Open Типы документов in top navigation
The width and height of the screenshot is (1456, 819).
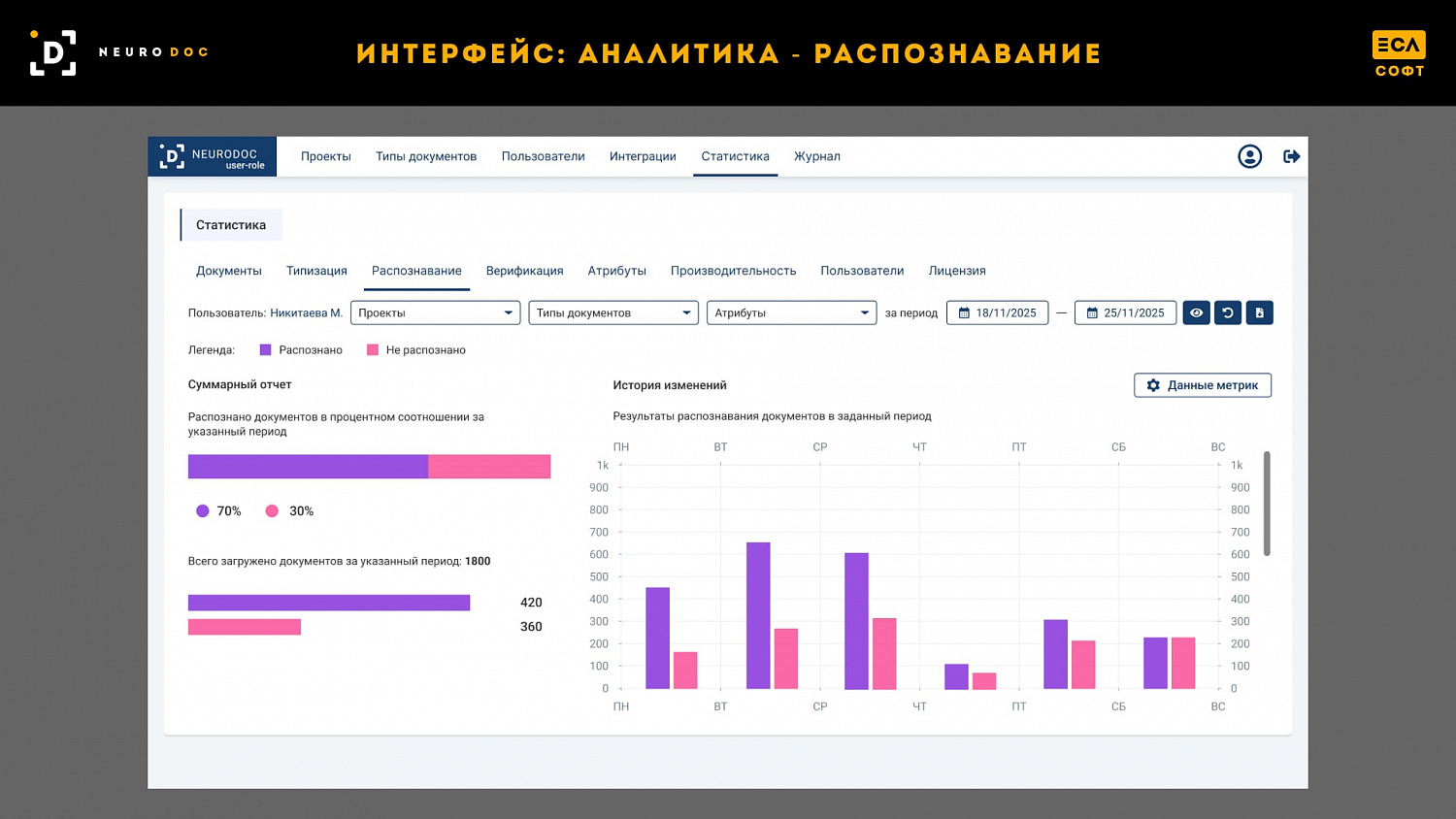pyautogui.click(x=426, y=156)
